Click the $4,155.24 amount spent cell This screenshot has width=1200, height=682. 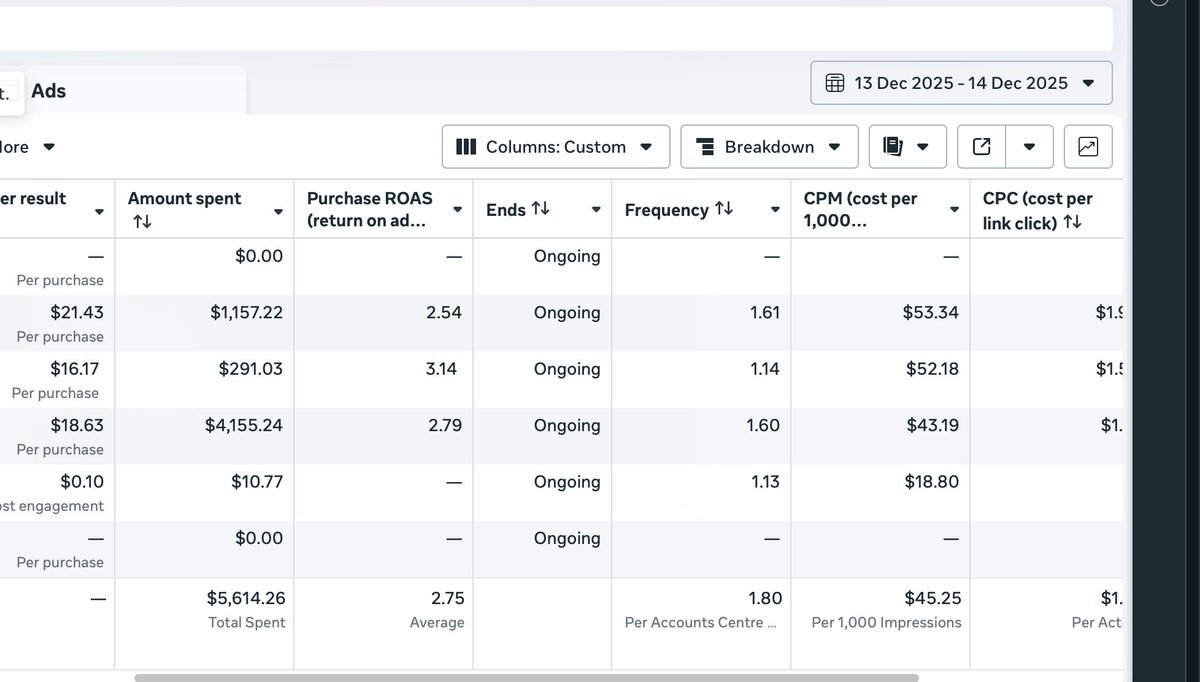[244, 425]
